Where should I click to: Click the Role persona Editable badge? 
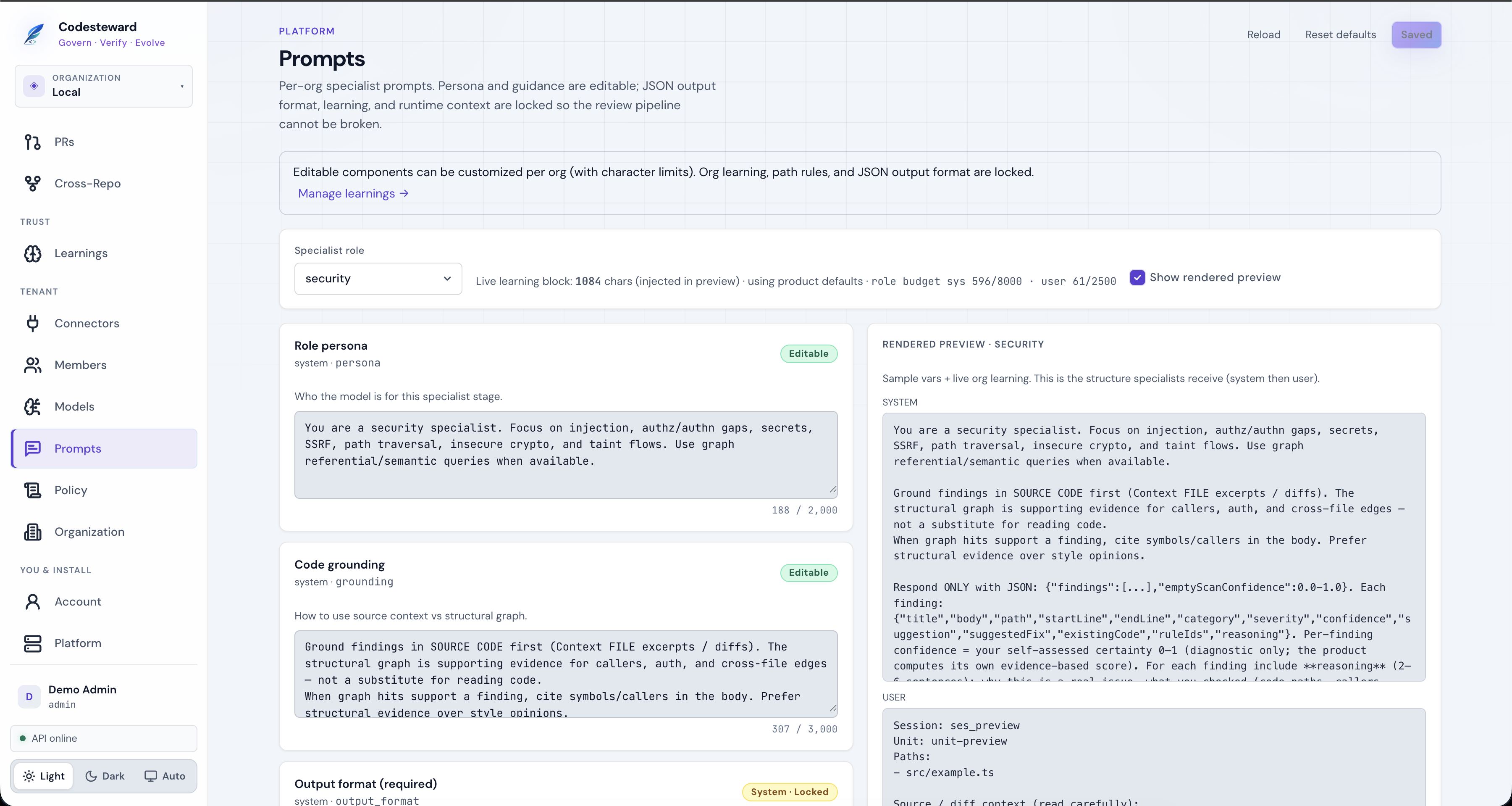pyautogui.click(x=808, y=354)
